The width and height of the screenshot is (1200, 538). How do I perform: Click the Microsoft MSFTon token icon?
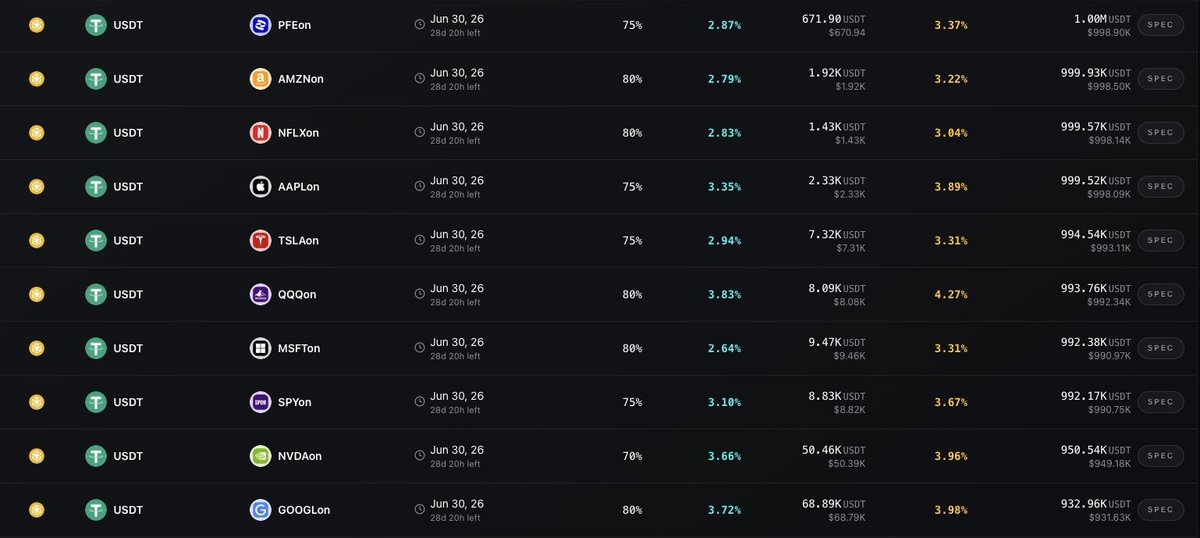coord(260,349)
